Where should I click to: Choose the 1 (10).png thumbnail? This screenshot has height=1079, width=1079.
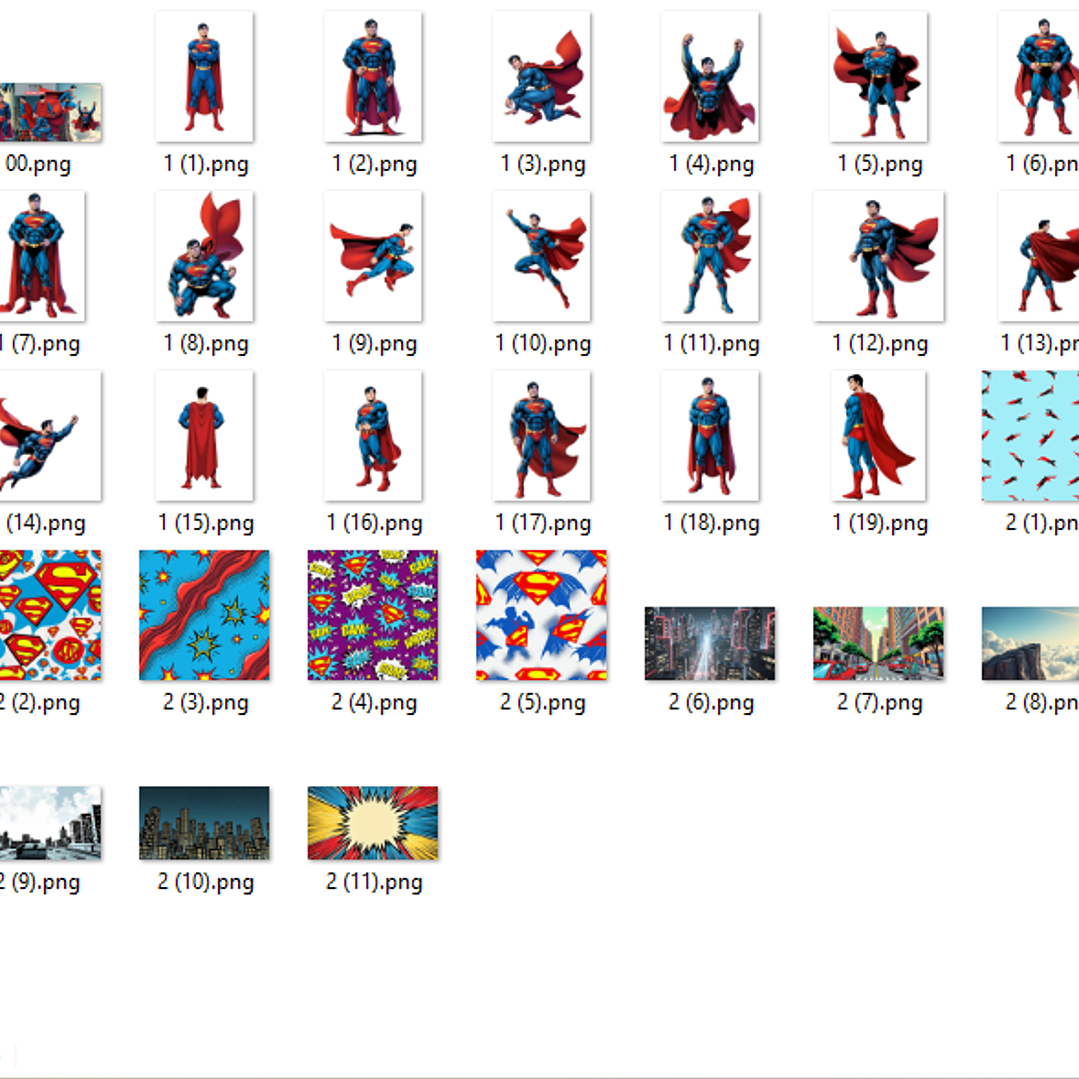pos(541,256)
